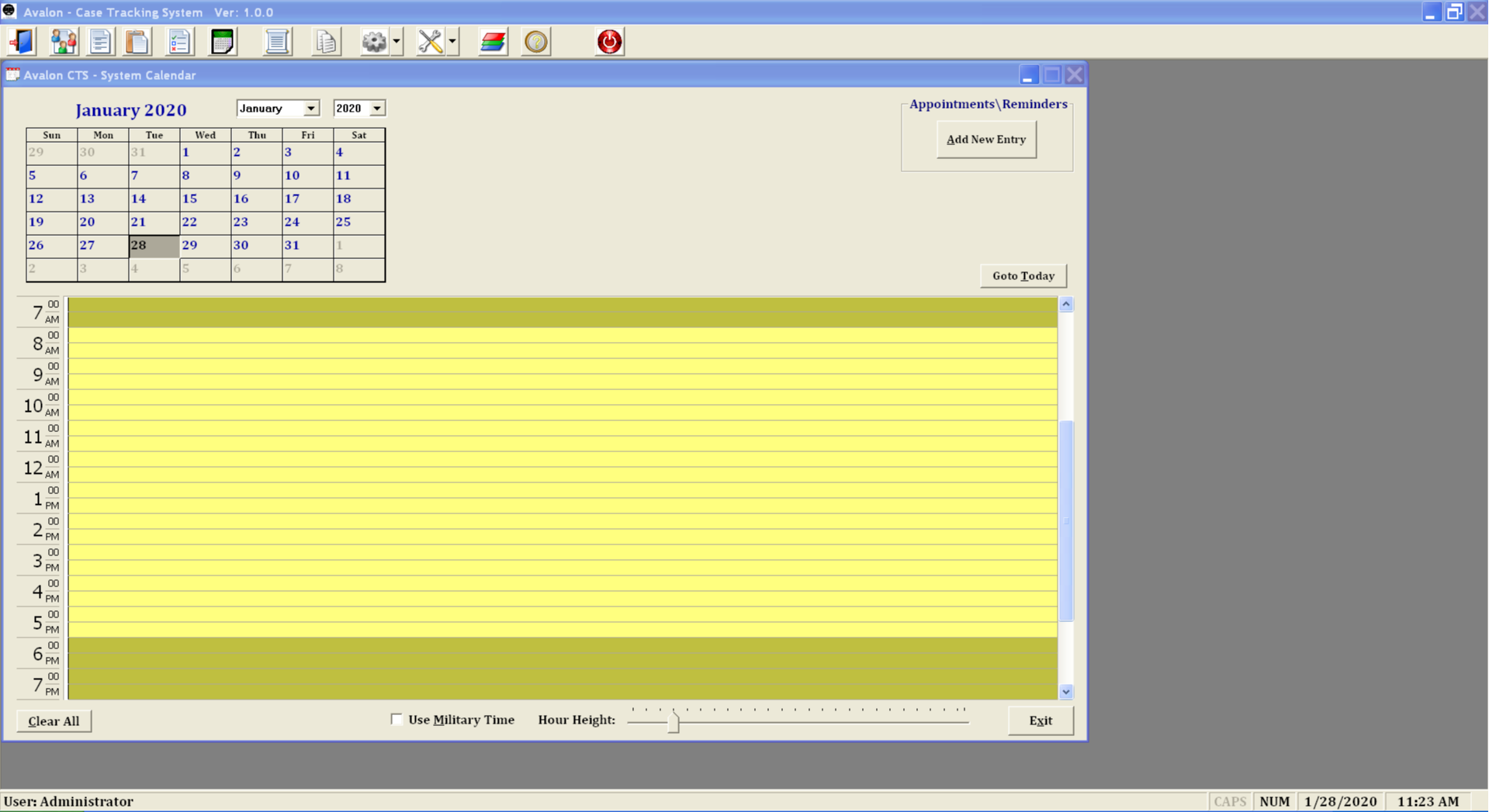Click the Avalon application icon in title bar
The image size is (1489, 812).
[9, 11]
